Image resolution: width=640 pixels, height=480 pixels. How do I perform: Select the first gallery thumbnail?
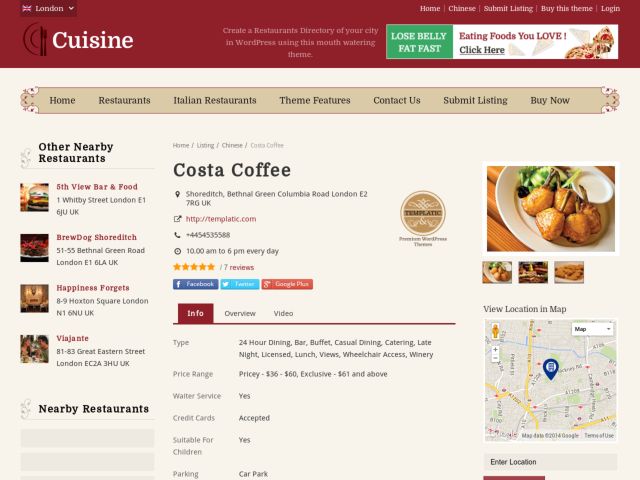[497, 272]
